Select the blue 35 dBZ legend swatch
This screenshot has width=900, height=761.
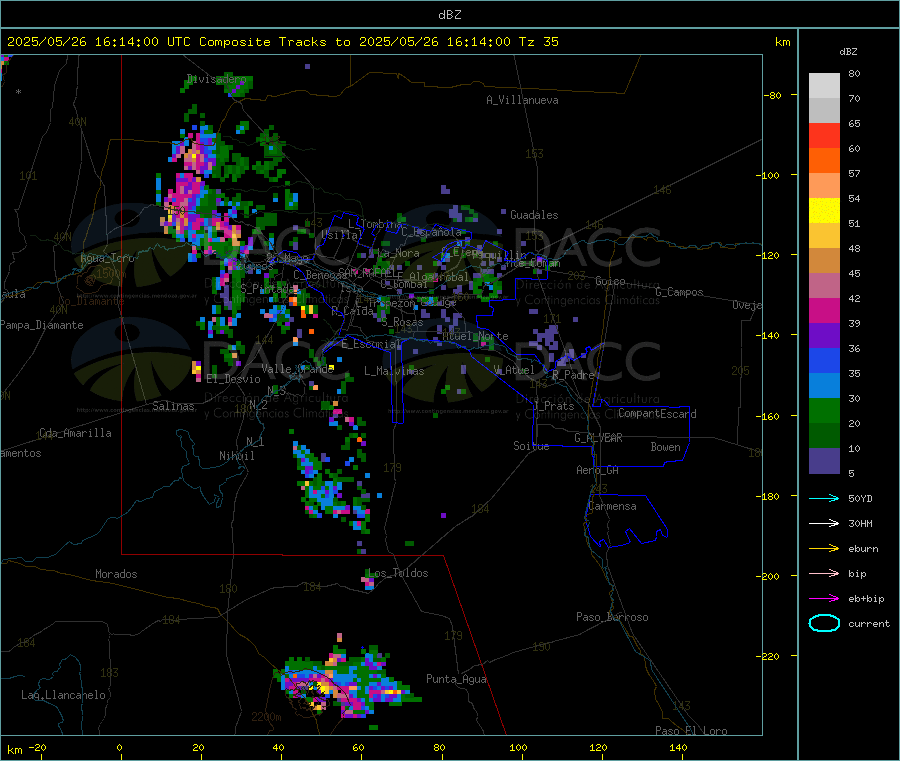824,360
